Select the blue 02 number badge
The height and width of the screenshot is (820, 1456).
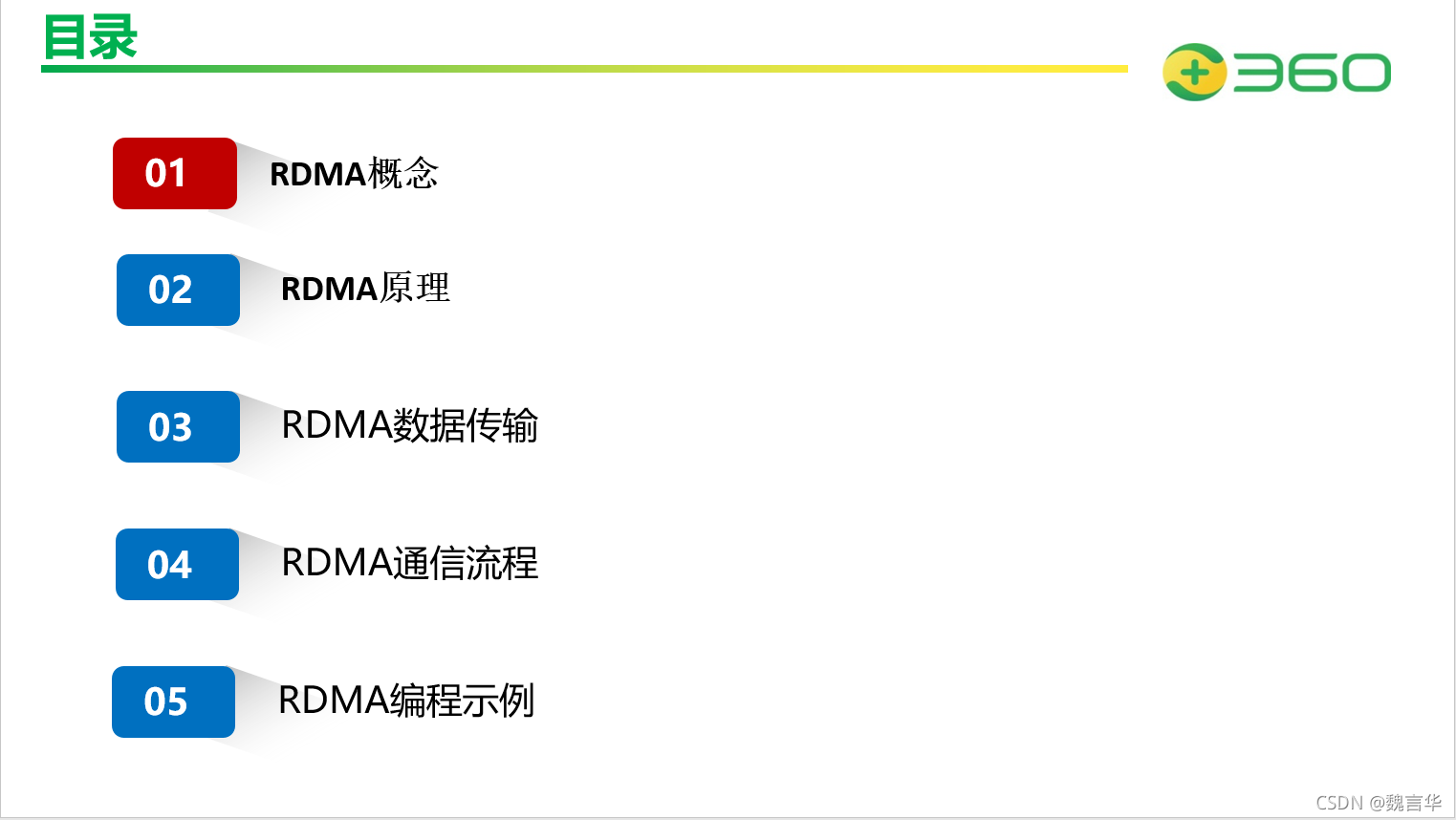click(x=178, y=290)
